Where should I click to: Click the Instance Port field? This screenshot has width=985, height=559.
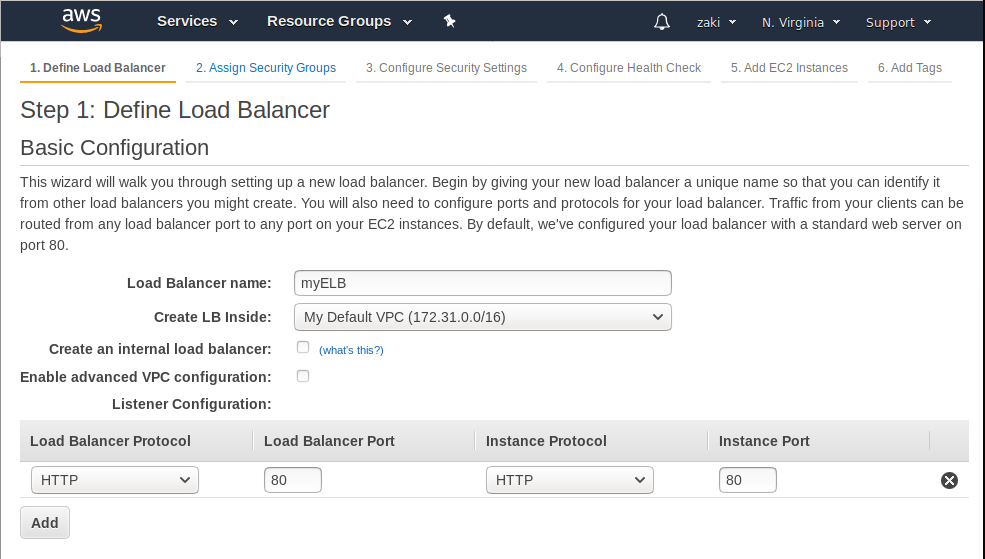(748, 480)
